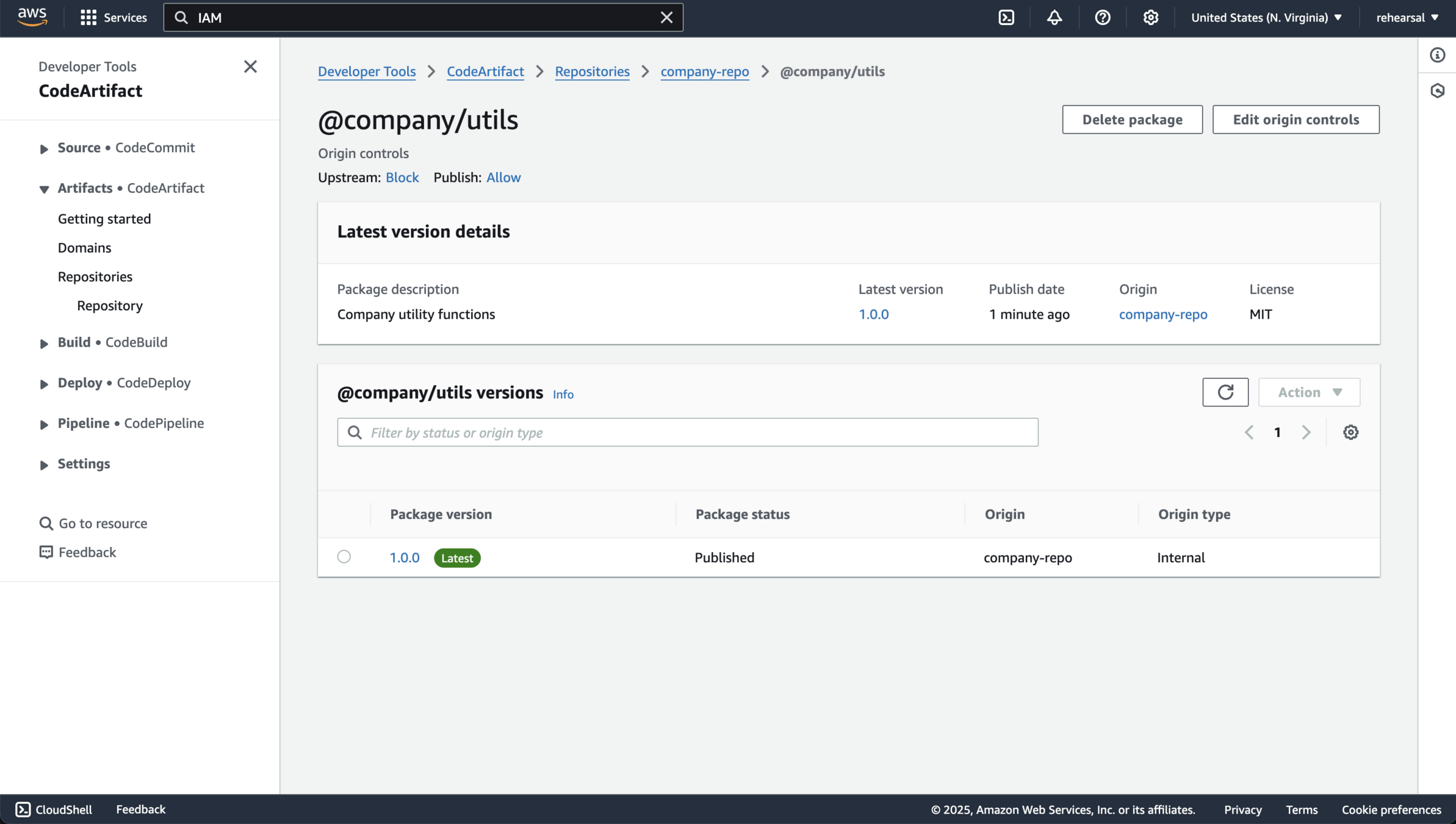Clear the IAM search text

[666, 17]
